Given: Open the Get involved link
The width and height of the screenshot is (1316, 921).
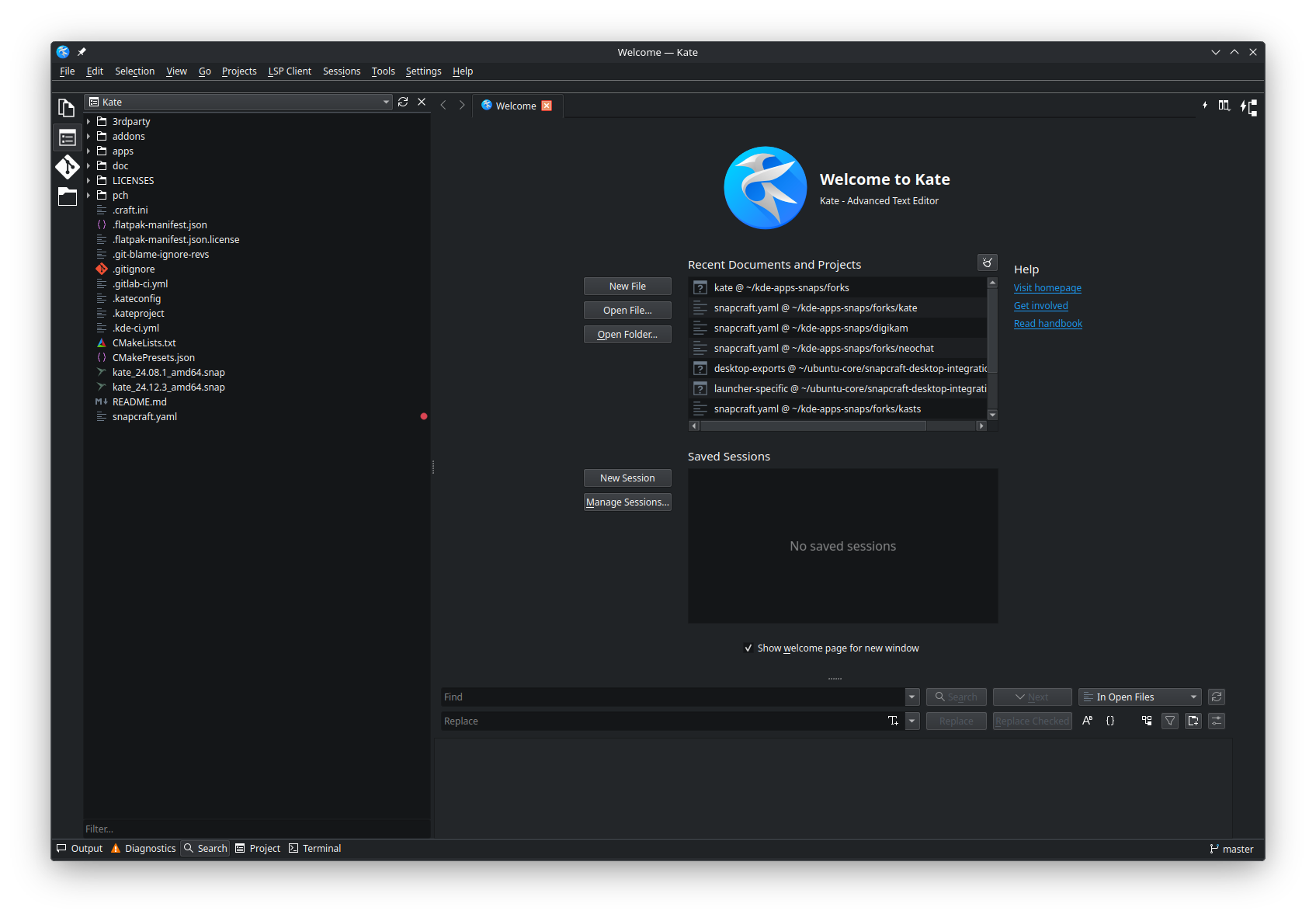Looking at the screenshot, I should click(1041, 306).
